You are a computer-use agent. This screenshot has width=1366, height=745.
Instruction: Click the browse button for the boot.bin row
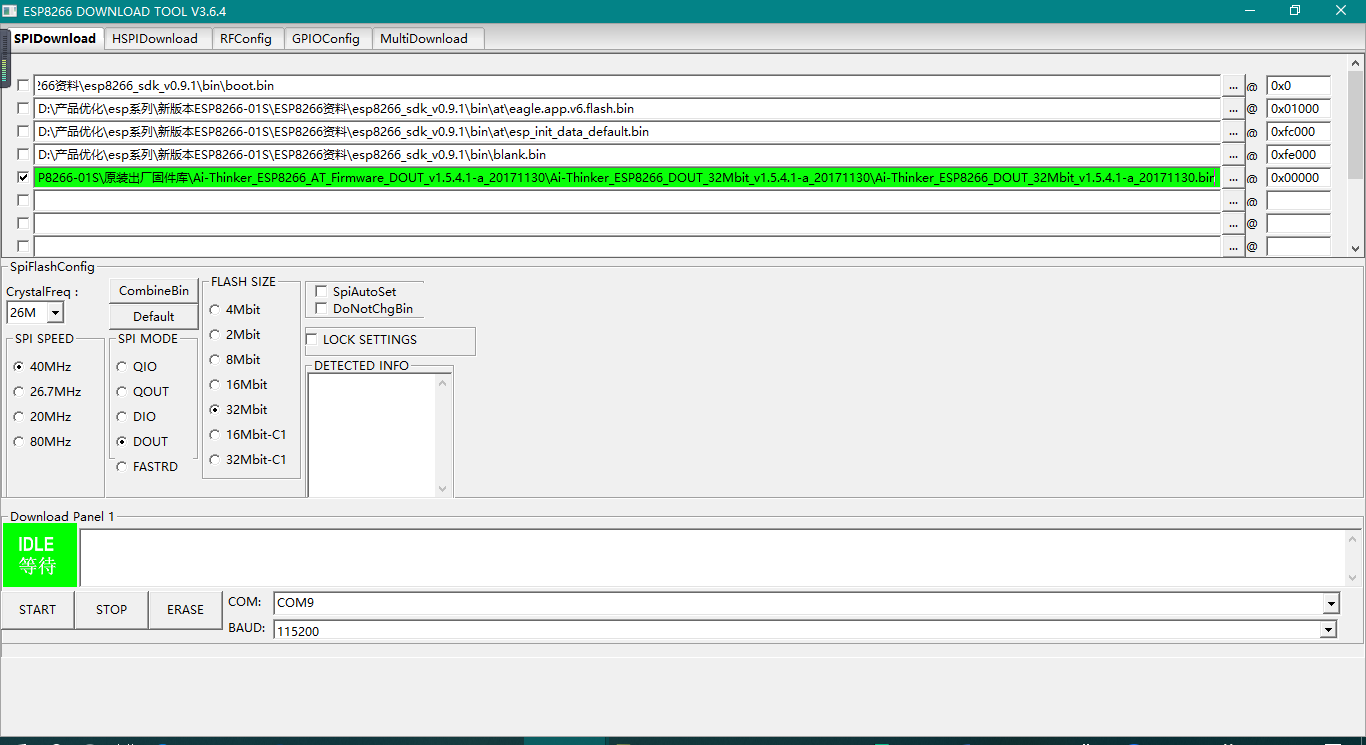[1233, 86]
